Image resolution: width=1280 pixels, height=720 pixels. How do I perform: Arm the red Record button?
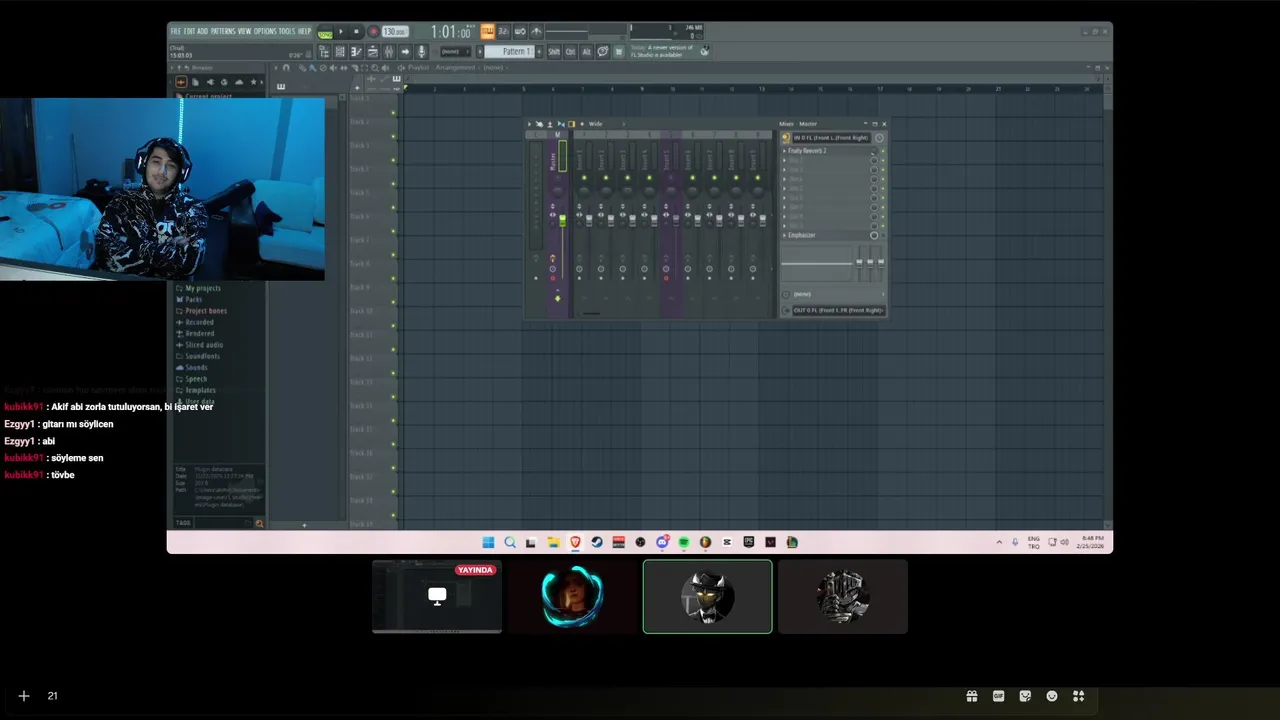click(373, 31)
